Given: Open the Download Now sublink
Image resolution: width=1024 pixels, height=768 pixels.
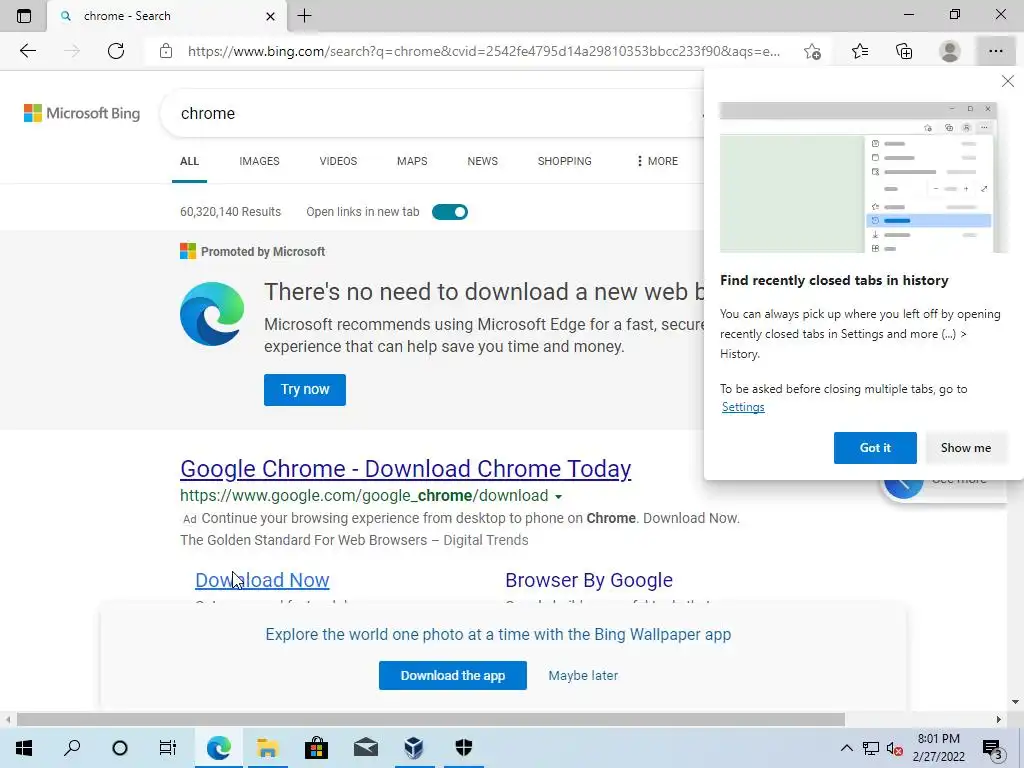Looking at the screenshot, I should pos(263,580).
